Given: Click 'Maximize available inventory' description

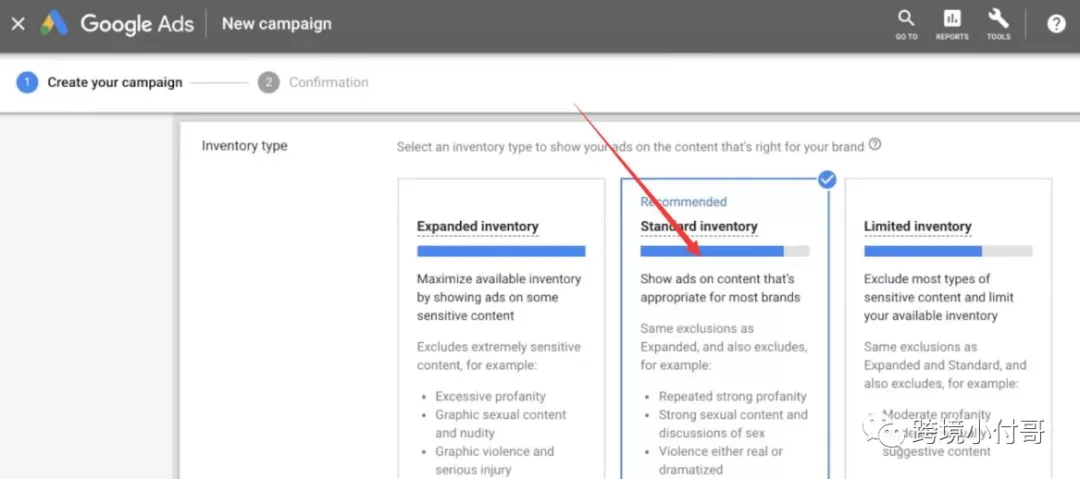Looking at the screenshot, I should pyautogui.click(x=499, y=297).
